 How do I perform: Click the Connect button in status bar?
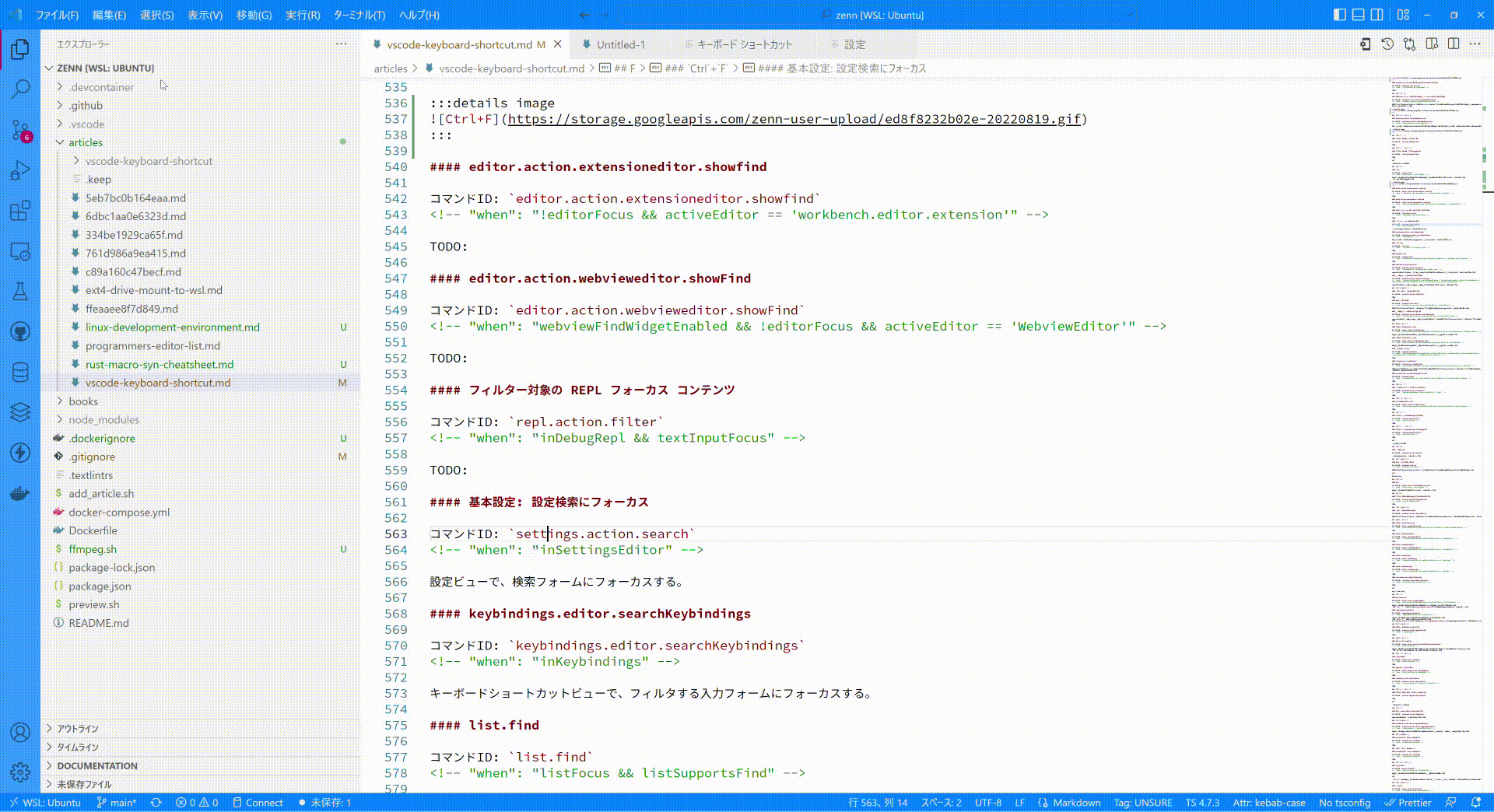point(258,803)
